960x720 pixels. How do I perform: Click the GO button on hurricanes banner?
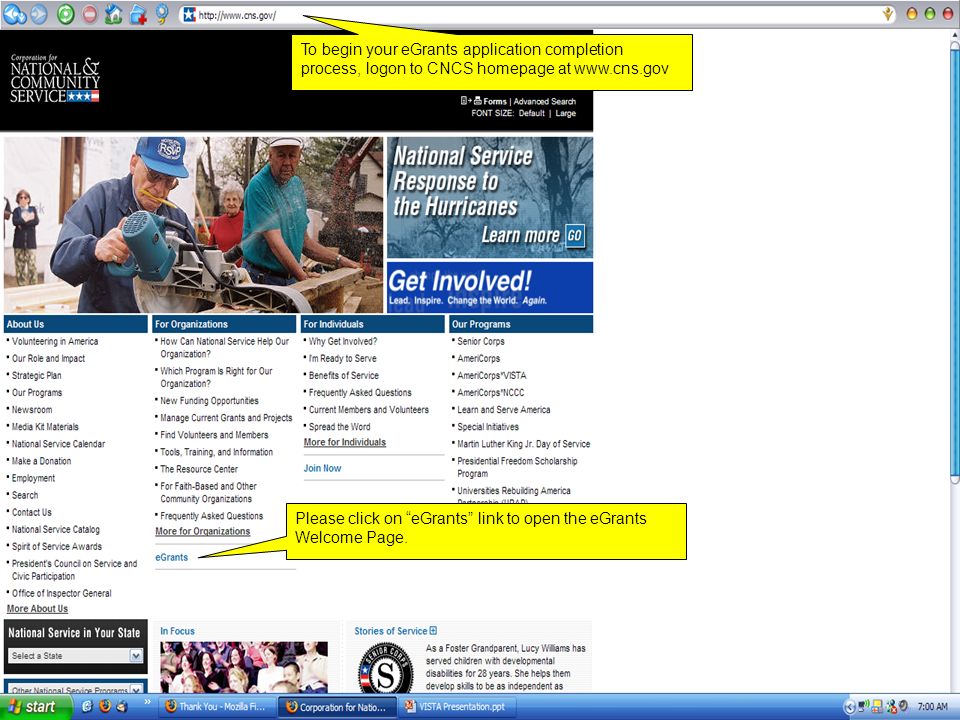pos(574,235)
